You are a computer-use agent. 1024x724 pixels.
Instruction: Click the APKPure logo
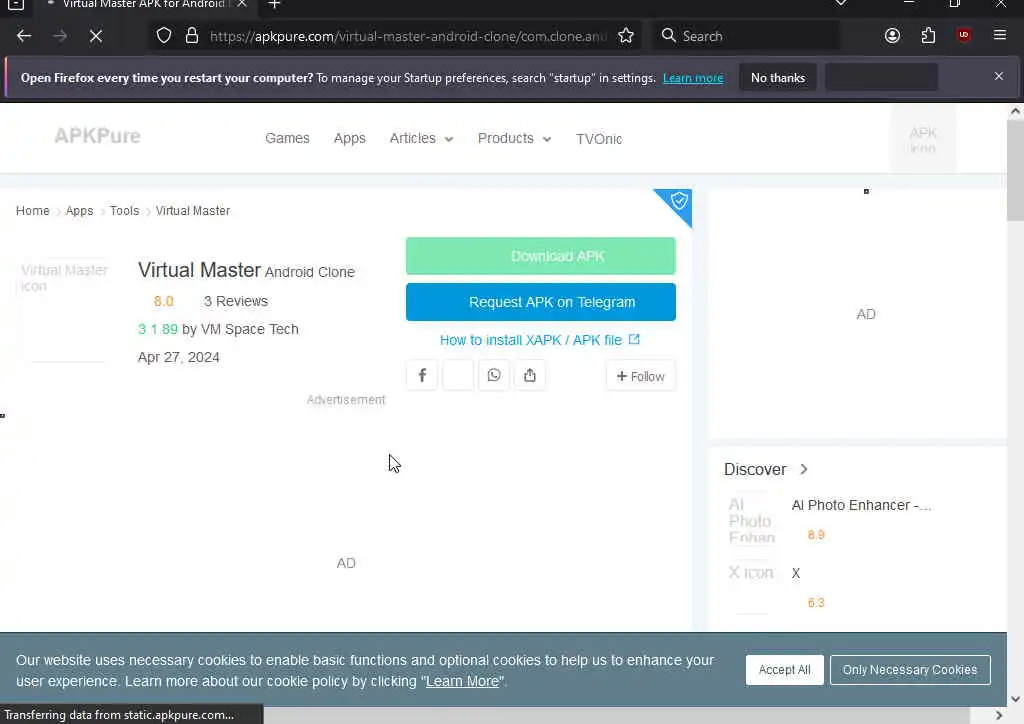click(97, 136)
